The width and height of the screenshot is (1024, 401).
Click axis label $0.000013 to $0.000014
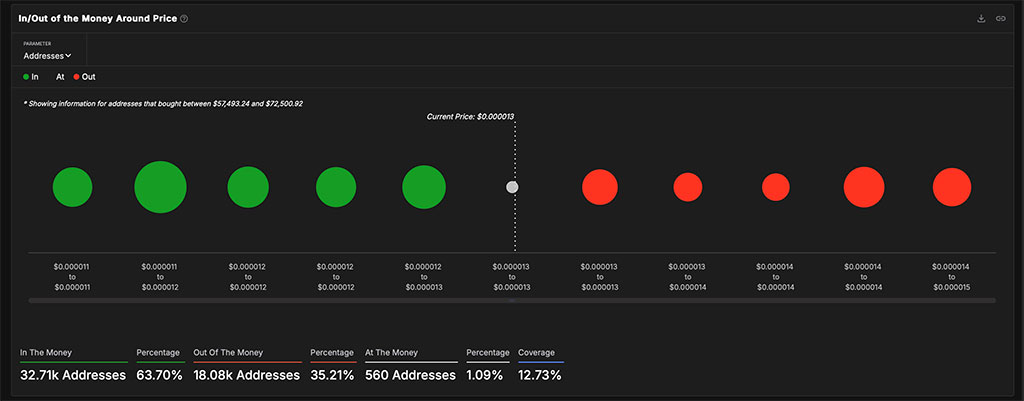pyautogui.click(x=687, y=277)
